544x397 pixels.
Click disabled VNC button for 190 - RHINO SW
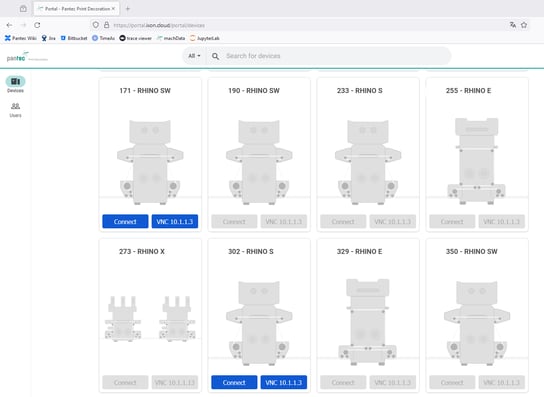(x=284, y=221)
